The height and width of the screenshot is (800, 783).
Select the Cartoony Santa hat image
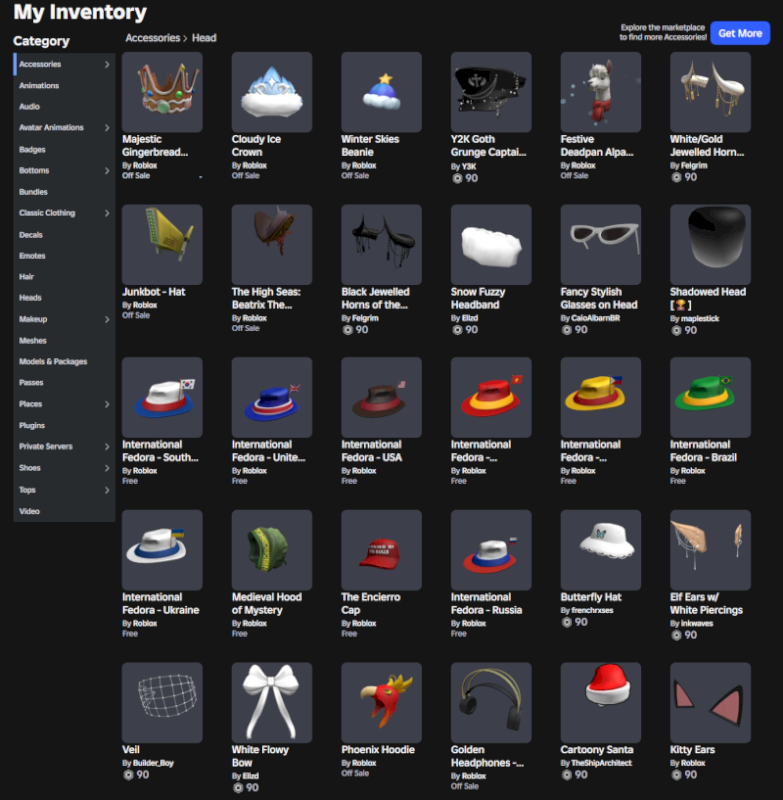pos(601,703)
